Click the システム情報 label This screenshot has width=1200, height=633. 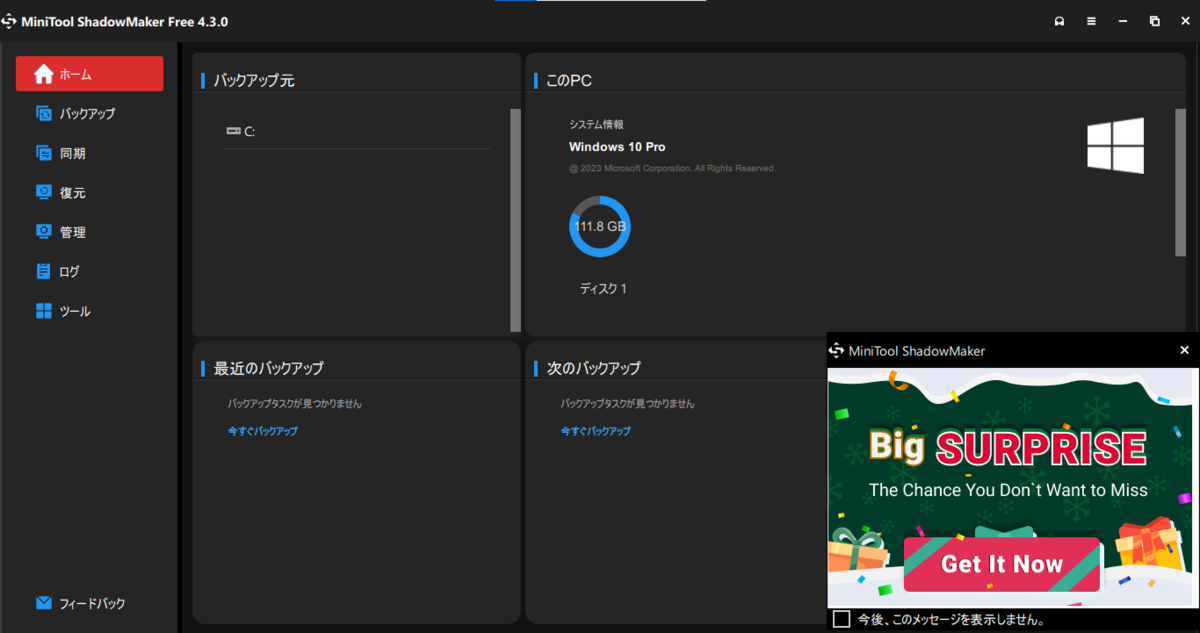(x=596, y=125)
